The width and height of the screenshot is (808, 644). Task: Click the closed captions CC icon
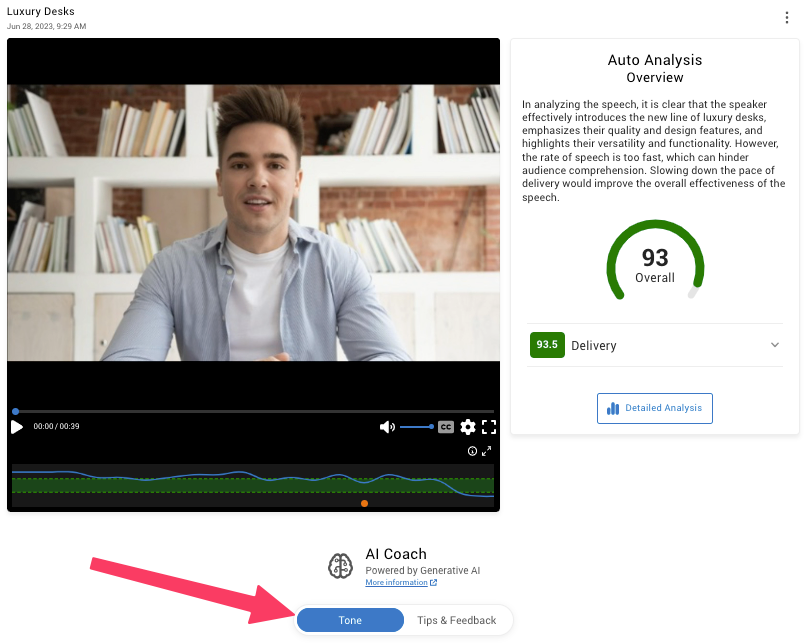point(445,426)
